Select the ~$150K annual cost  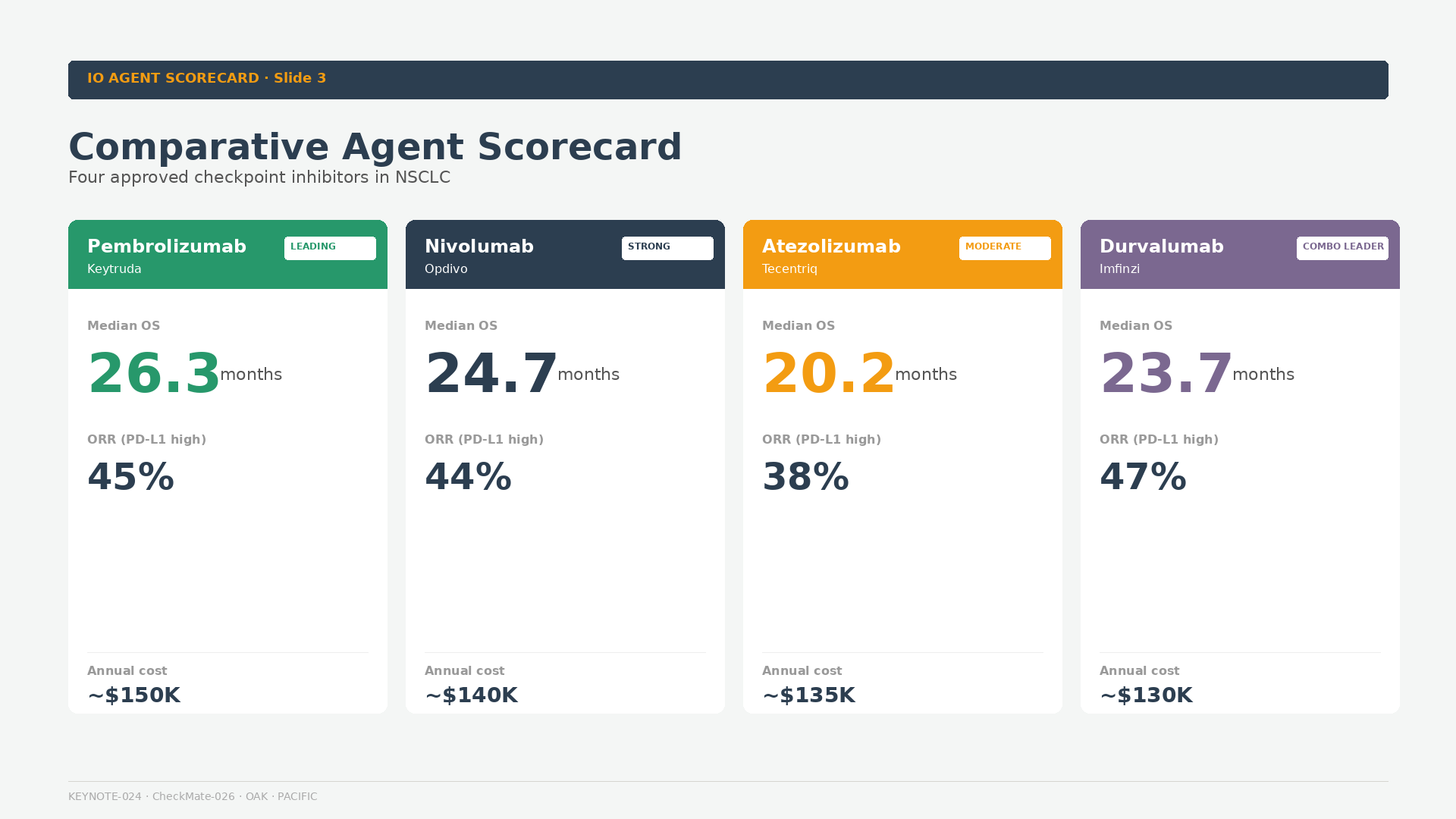click(x=133, y=695)
